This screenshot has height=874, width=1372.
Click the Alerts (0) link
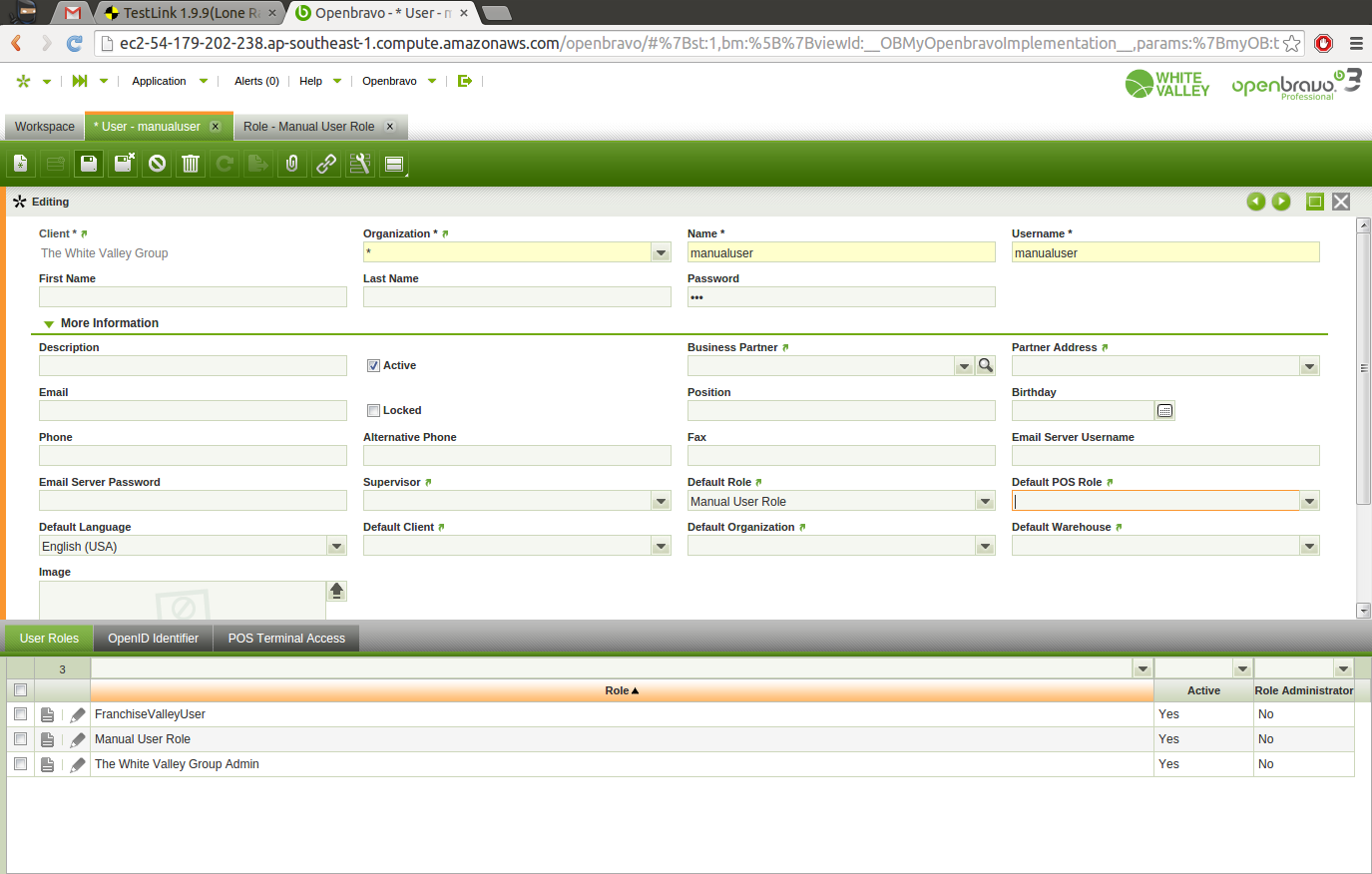pyautogui.click(x=256, y=81)
